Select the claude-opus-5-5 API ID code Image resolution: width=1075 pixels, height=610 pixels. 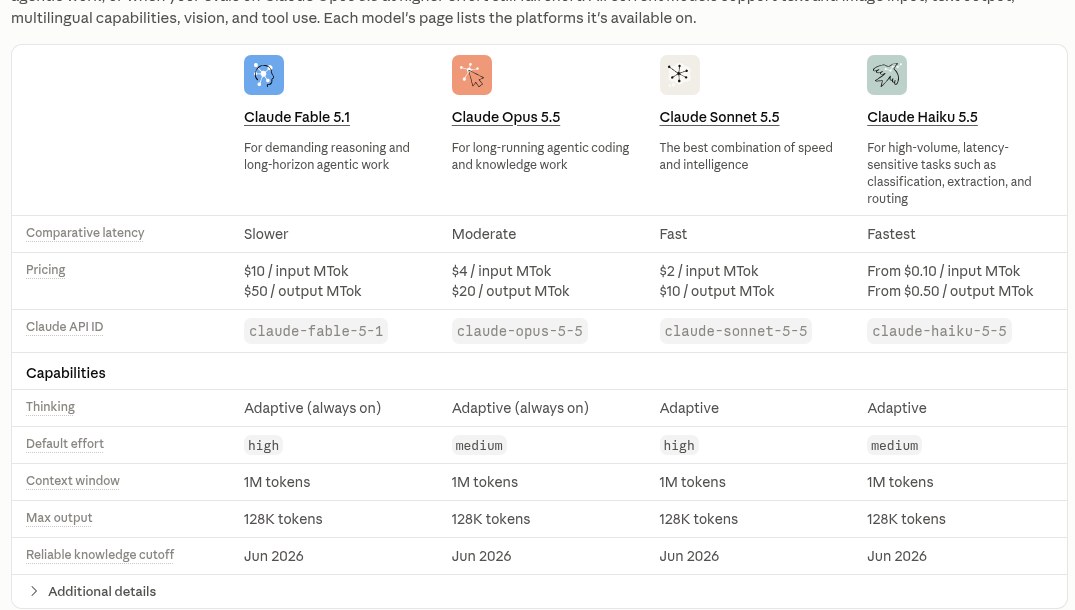pos(520,331)
